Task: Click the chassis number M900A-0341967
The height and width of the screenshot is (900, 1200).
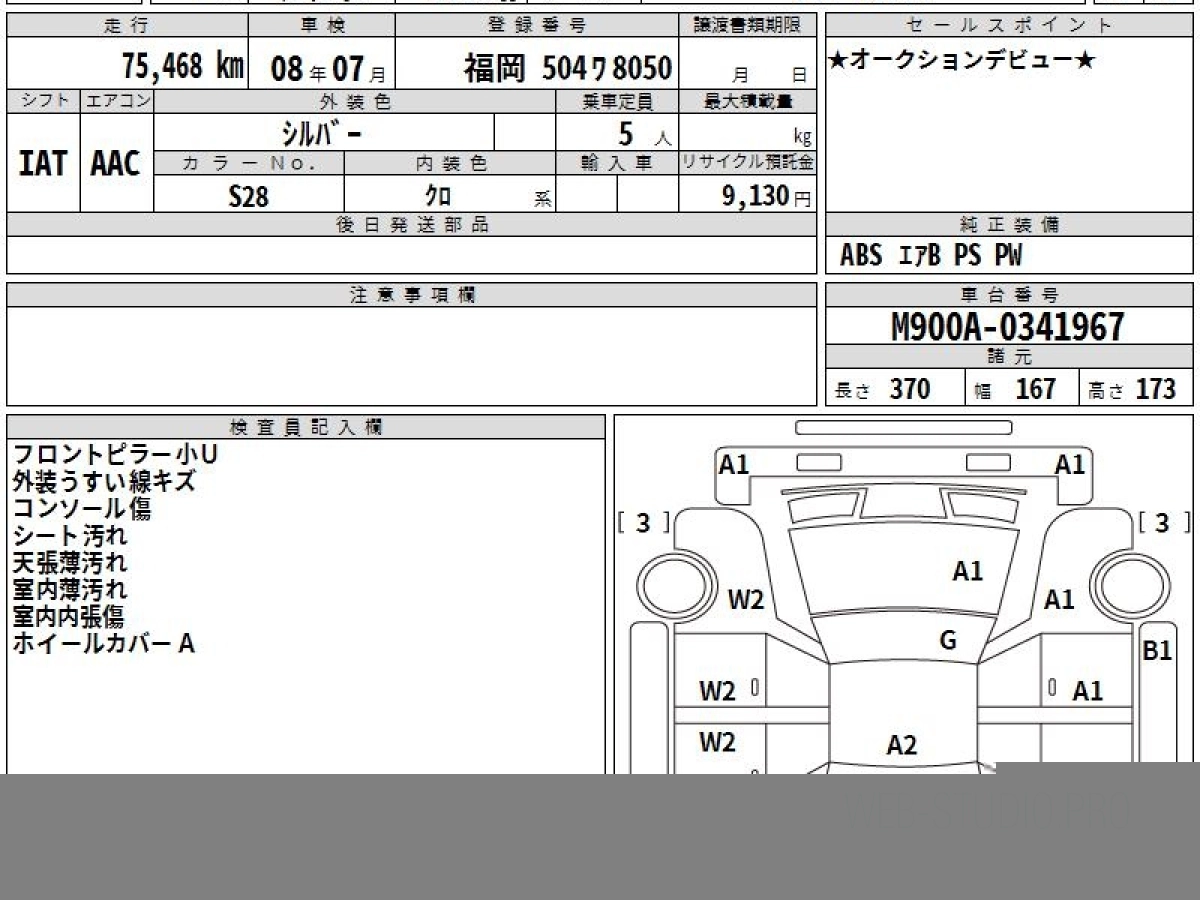Action: coord(1008,327)
